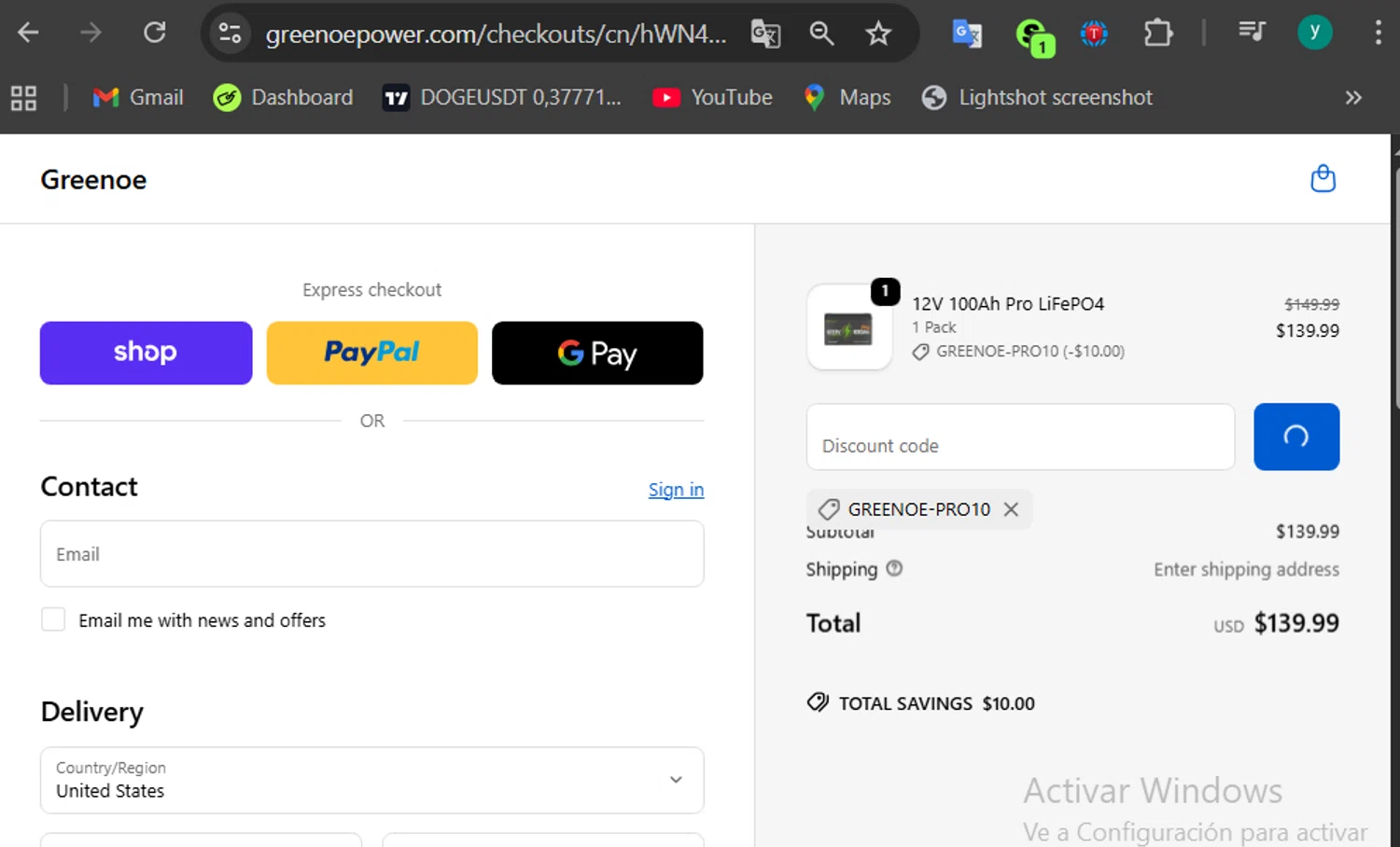Open the Google Translate extension

coord(967,34)
